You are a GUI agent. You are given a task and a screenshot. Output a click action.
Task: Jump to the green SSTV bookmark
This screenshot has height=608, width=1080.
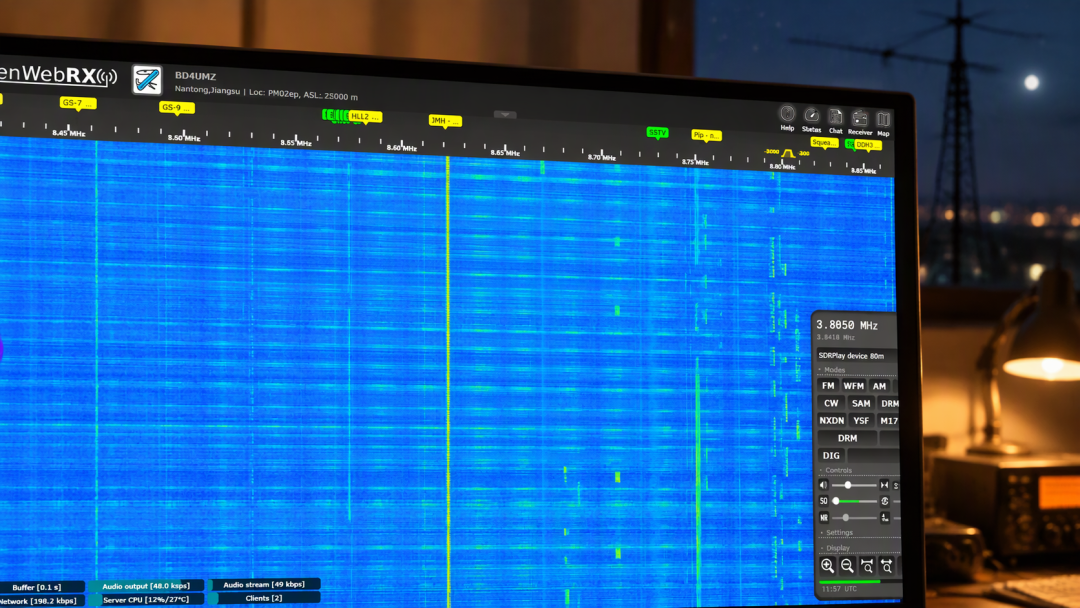pyautogui.click(x=657, y=132)
